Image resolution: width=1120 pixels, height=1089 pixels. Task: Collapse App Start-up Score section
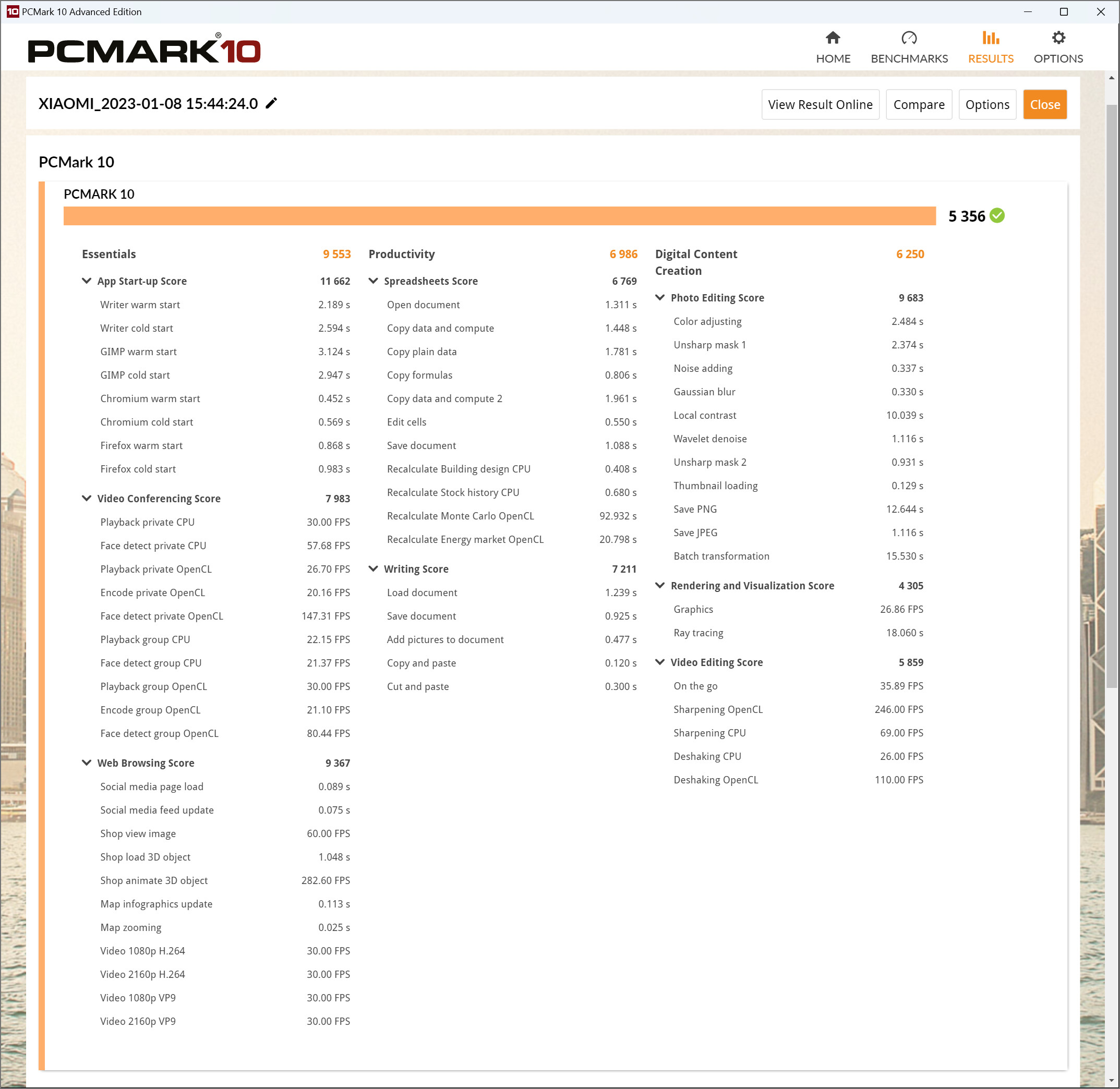[x=87, y=281]
